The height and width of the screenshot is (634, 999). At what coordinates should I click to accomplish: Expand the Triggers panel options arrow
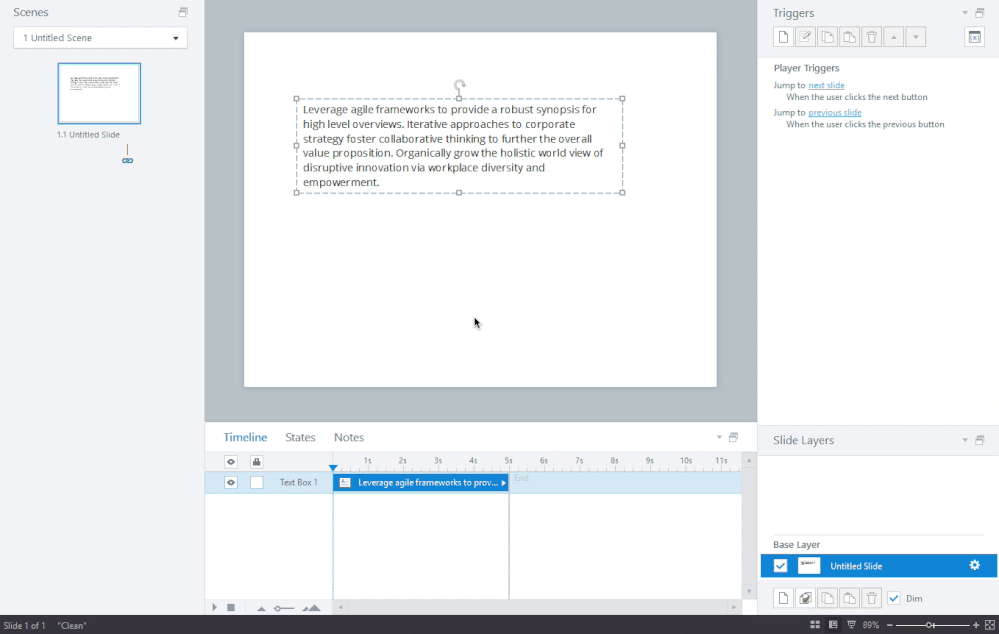965,13
